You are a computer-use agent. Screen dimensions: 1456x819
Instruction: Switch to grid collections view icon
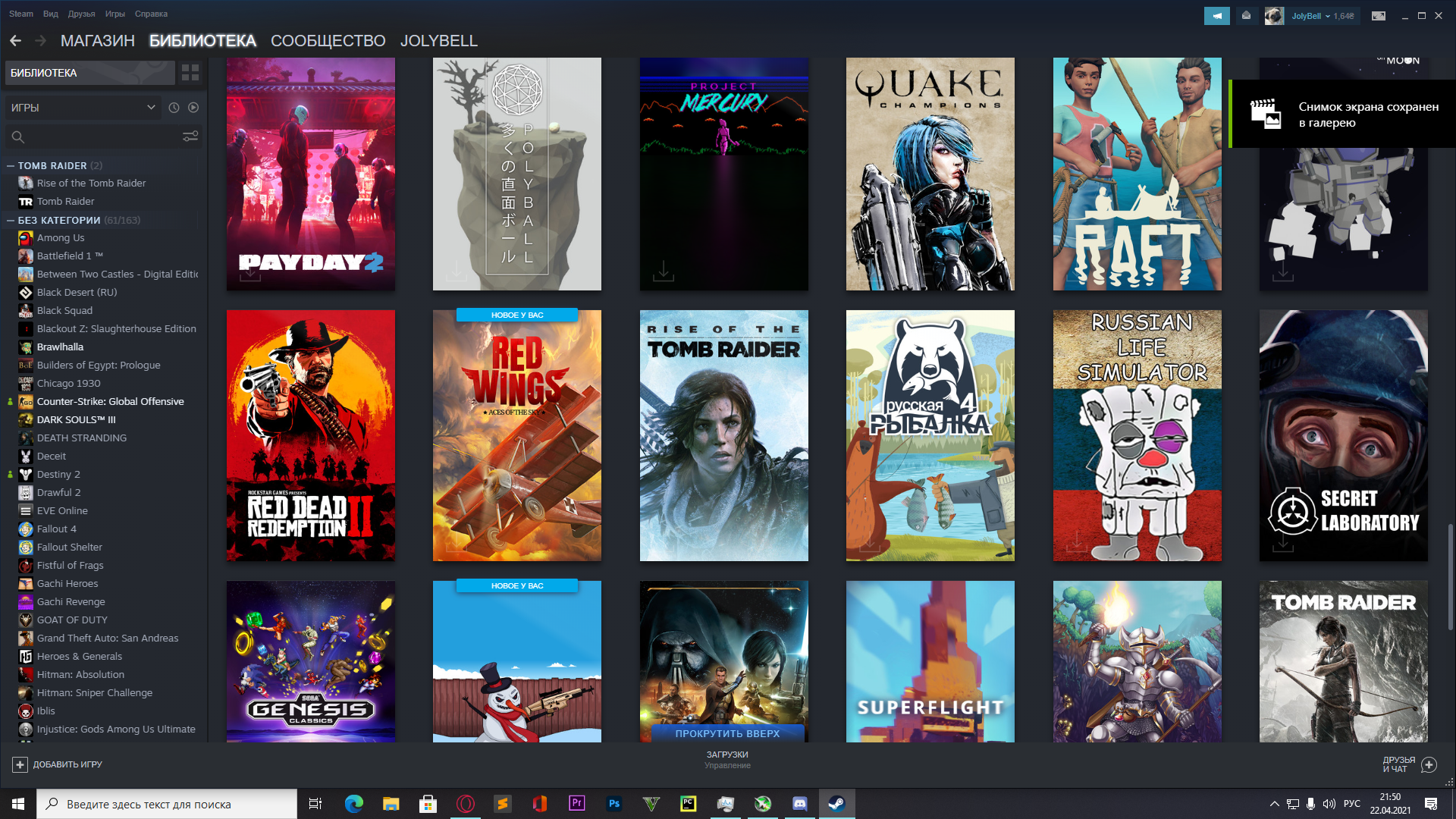(x=190, y=73)
